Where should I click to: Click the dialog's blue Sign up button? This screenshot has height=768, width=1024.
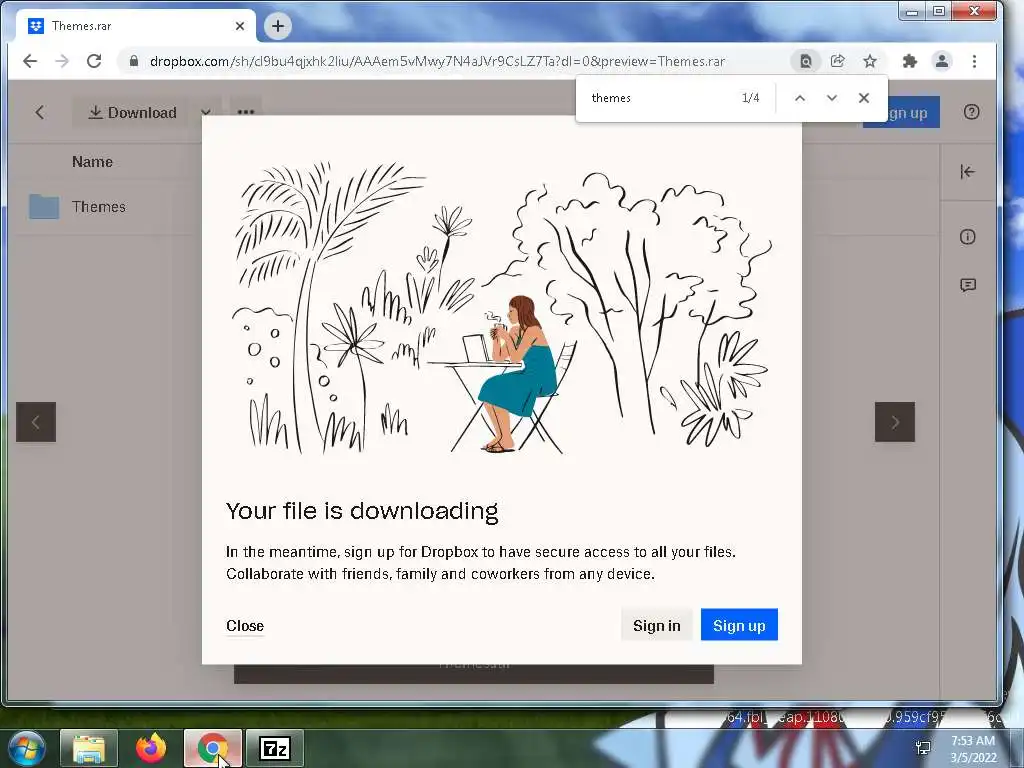pos(739,625)
